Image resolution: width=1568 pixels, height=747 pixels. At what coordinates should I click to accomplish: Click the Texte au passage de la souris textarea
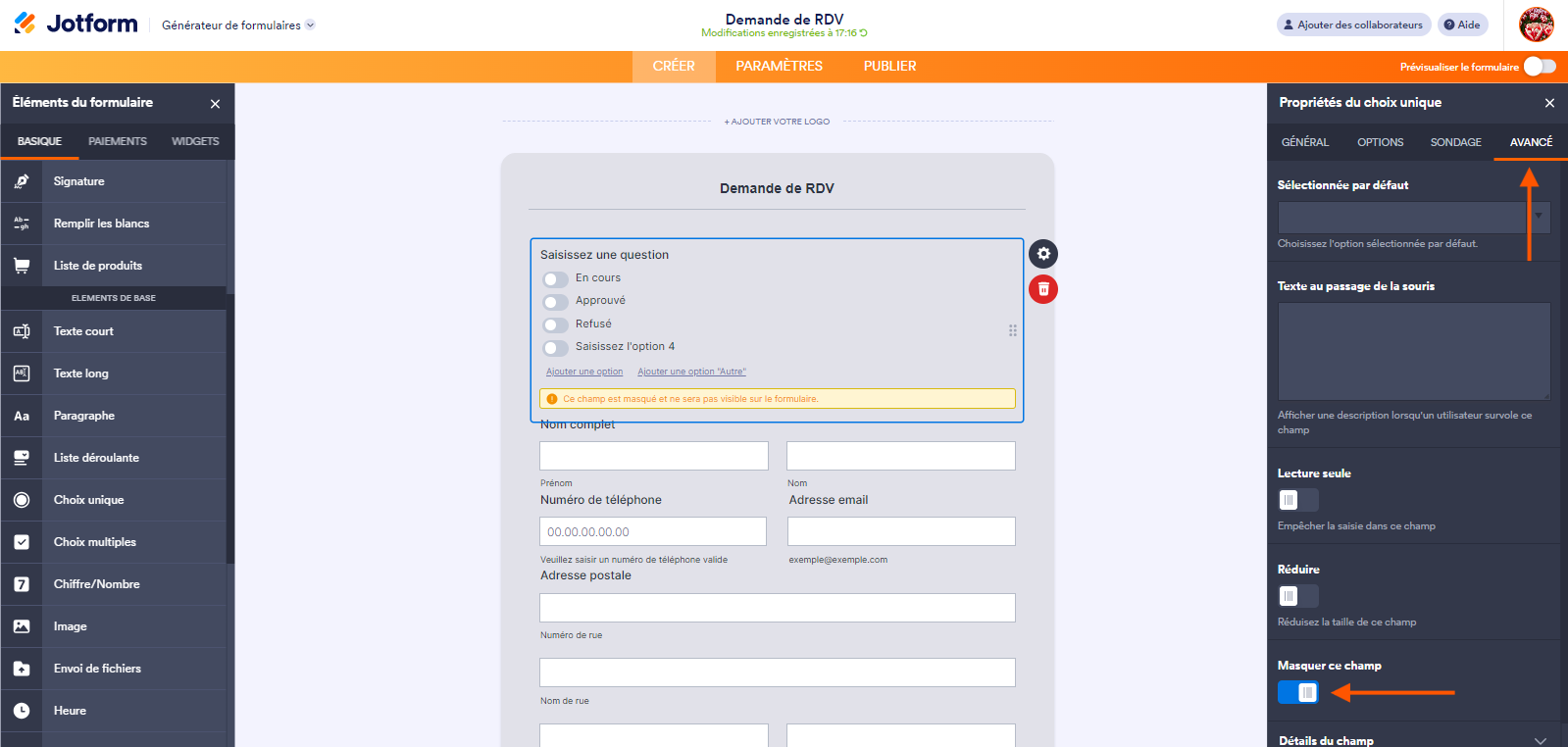pos(1413,351)
